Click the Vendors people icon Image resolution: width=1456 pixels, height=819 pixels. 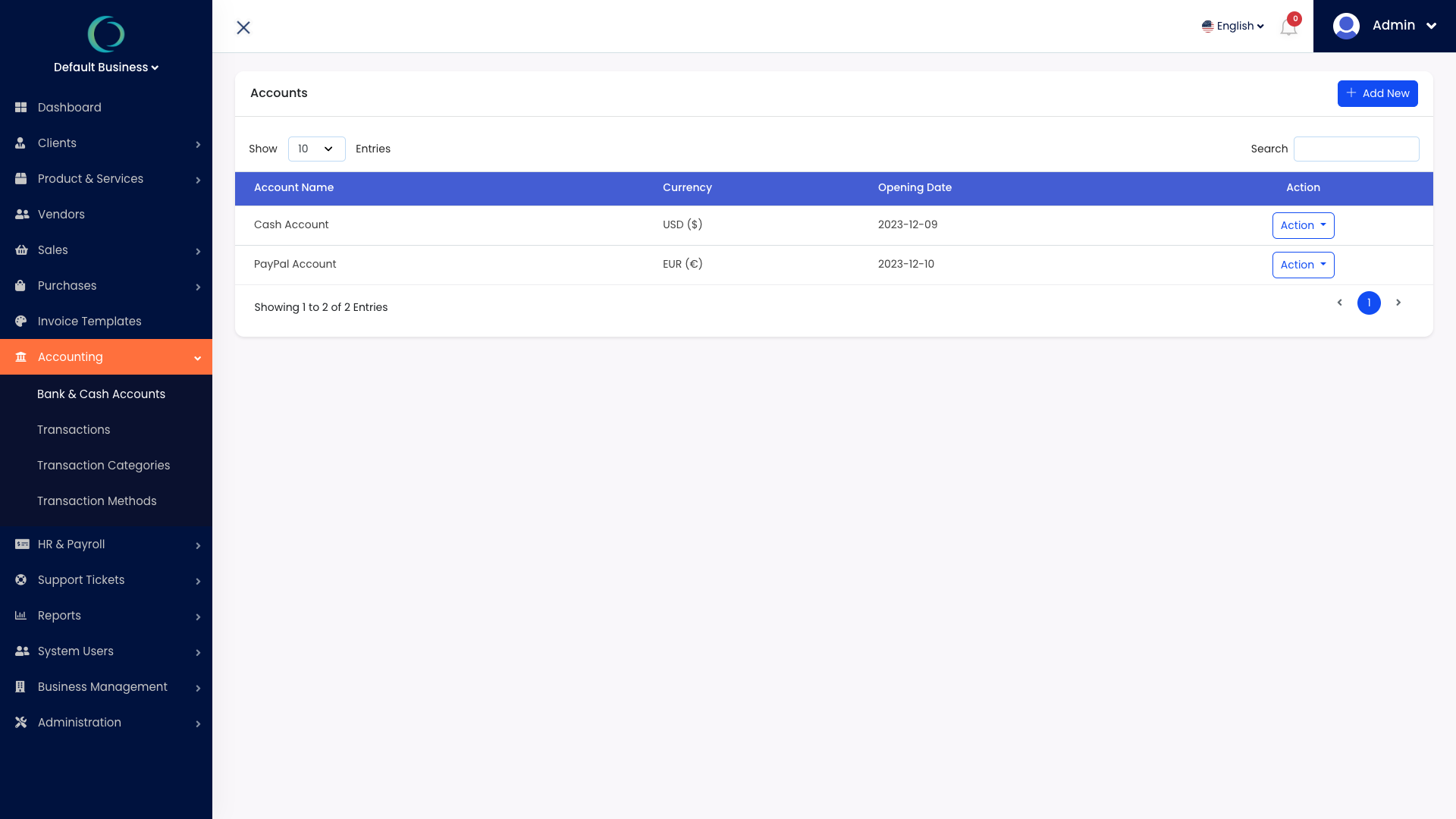(x=21, y=214)
